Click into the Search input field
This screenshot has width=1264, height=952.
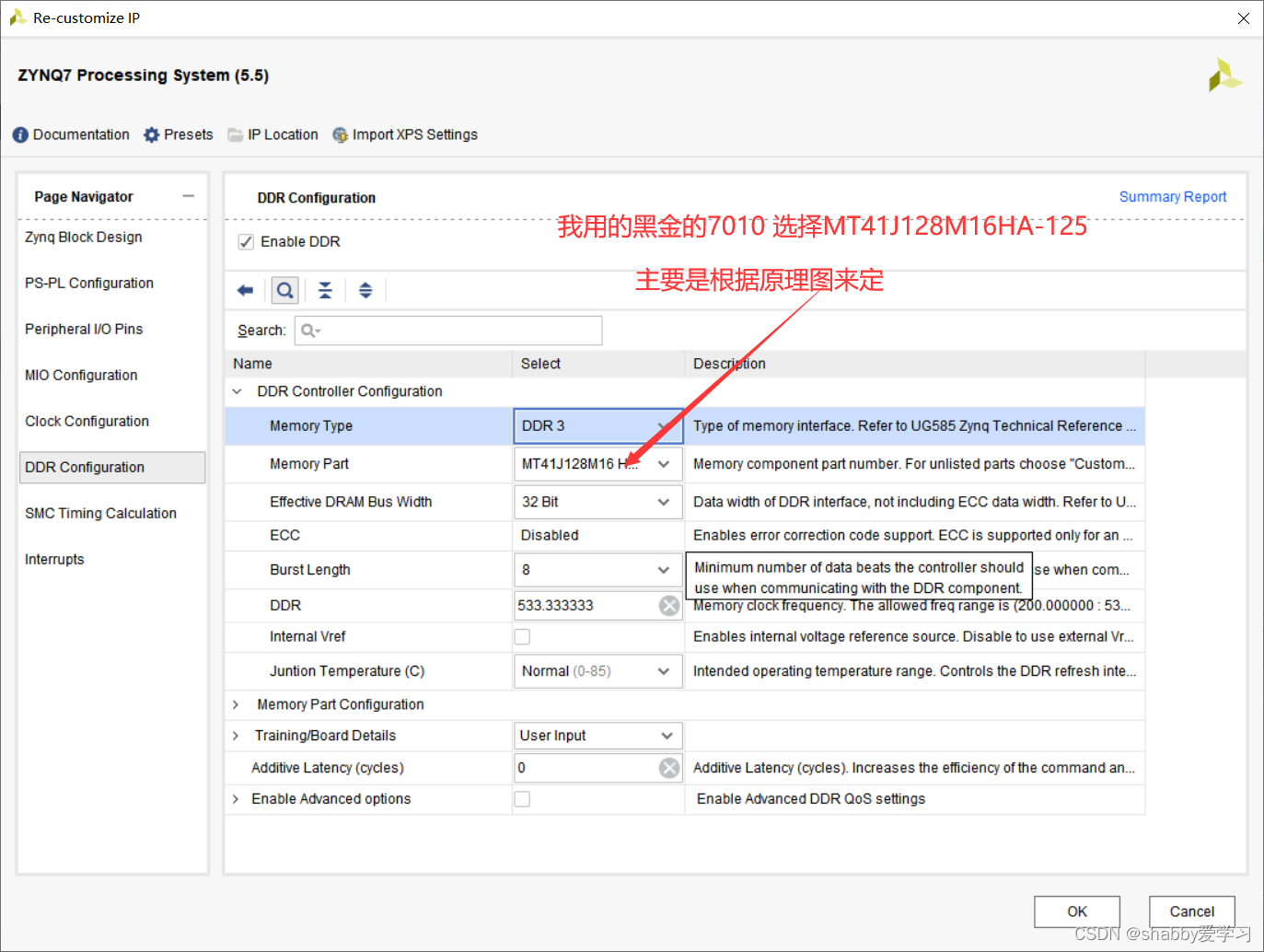tap(448, 331)
